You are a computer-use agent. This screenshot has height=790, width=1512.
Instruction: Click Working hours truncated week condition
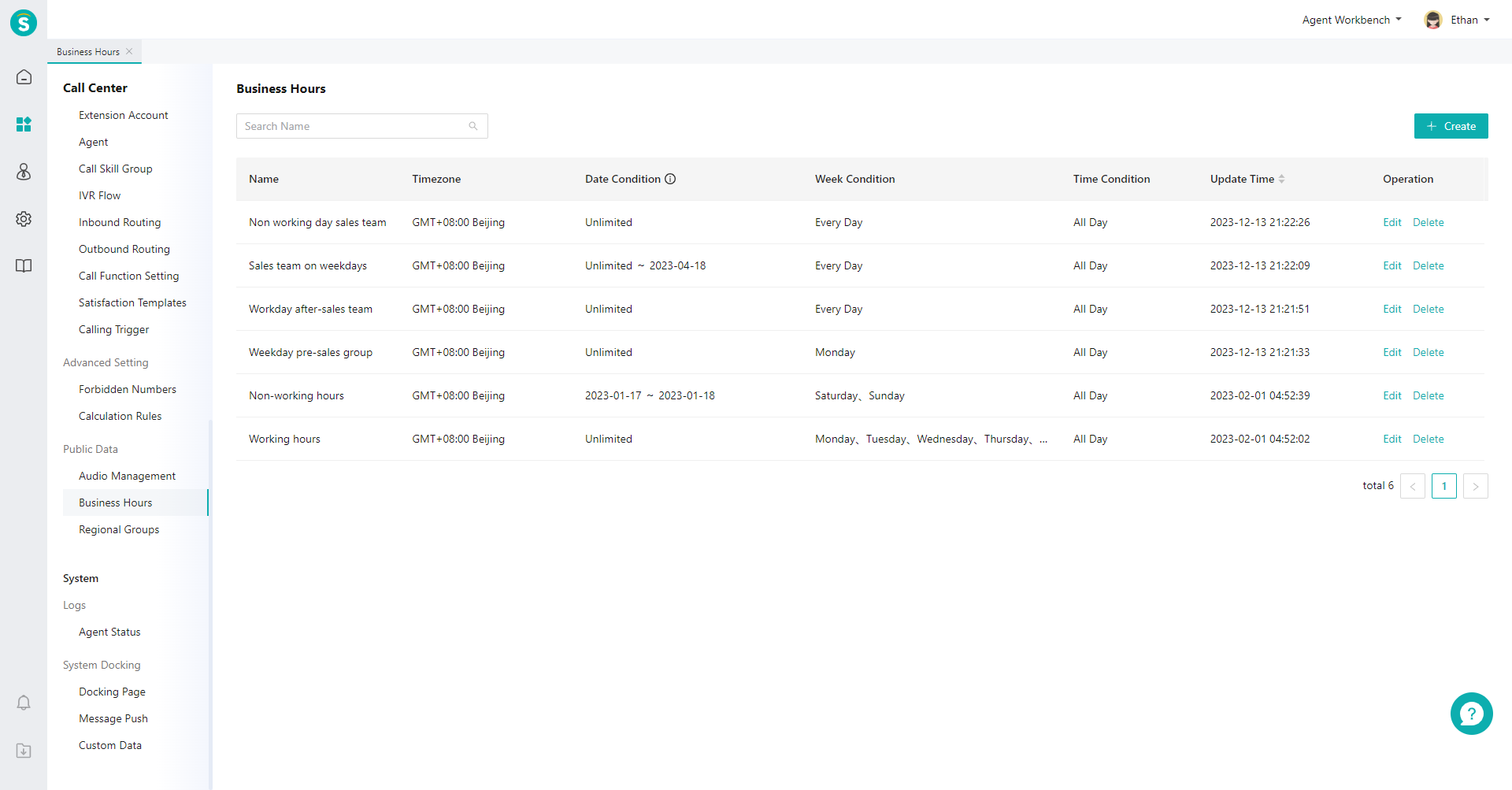tap(932, 439)
